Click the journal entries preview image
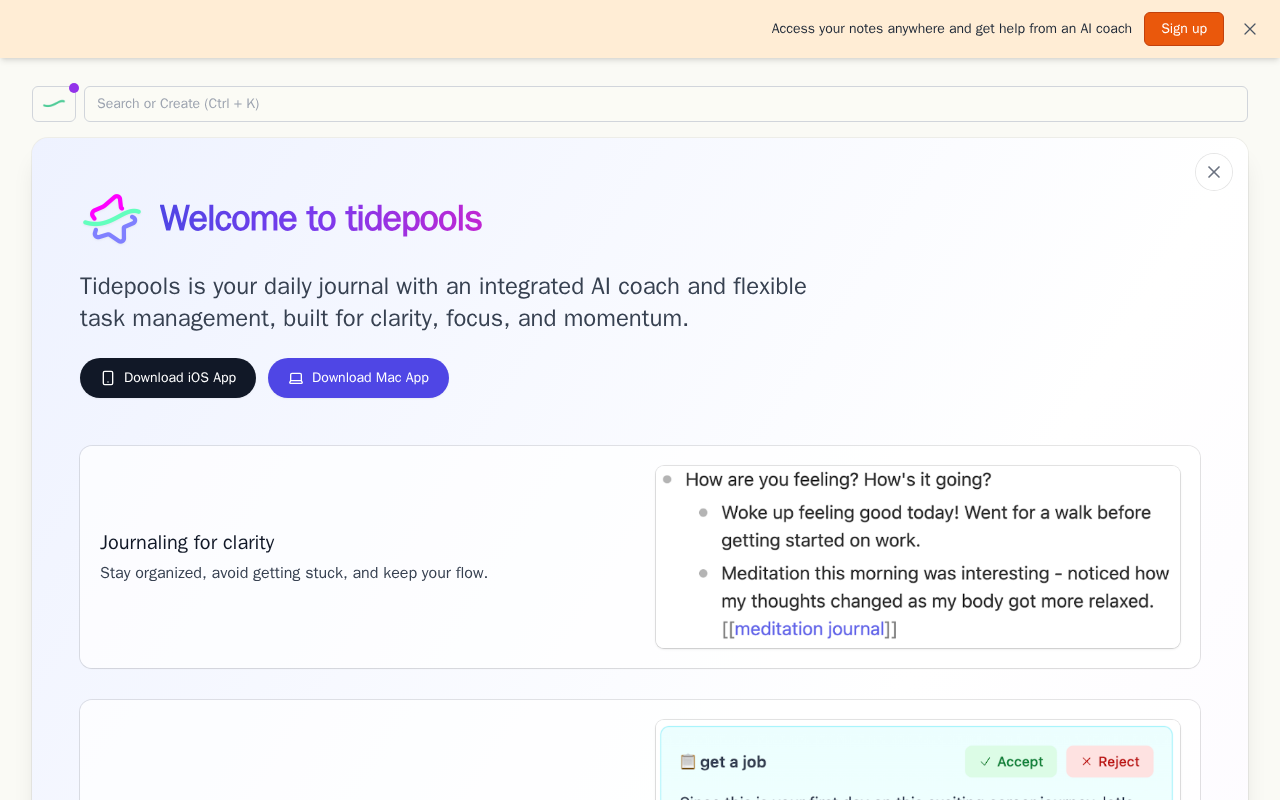This screenshot has height=800, width=1280. pos(917,557)
